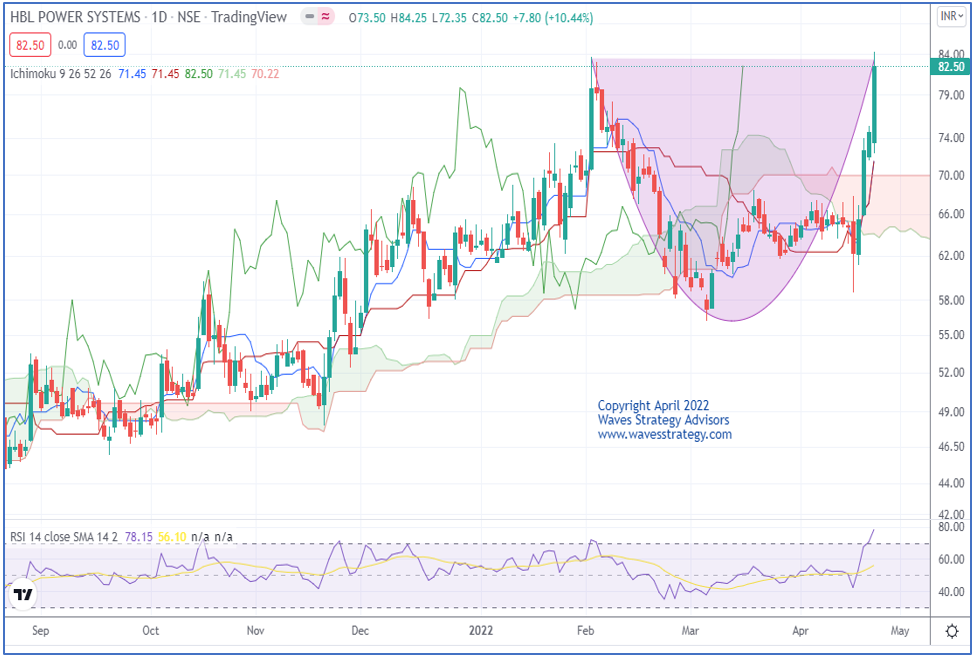This screenshot has height=658, width=974.
Task: Click the grey dash market status icon
Action: tap(309, 18)
